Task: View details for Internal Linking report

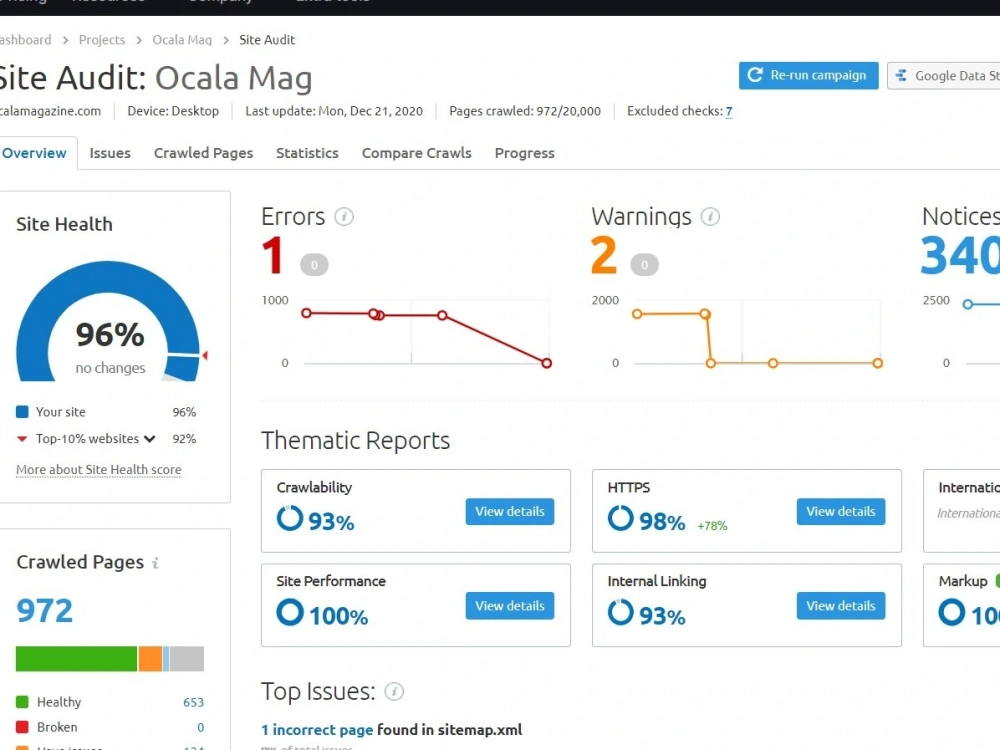Action: tap(841, 606)
